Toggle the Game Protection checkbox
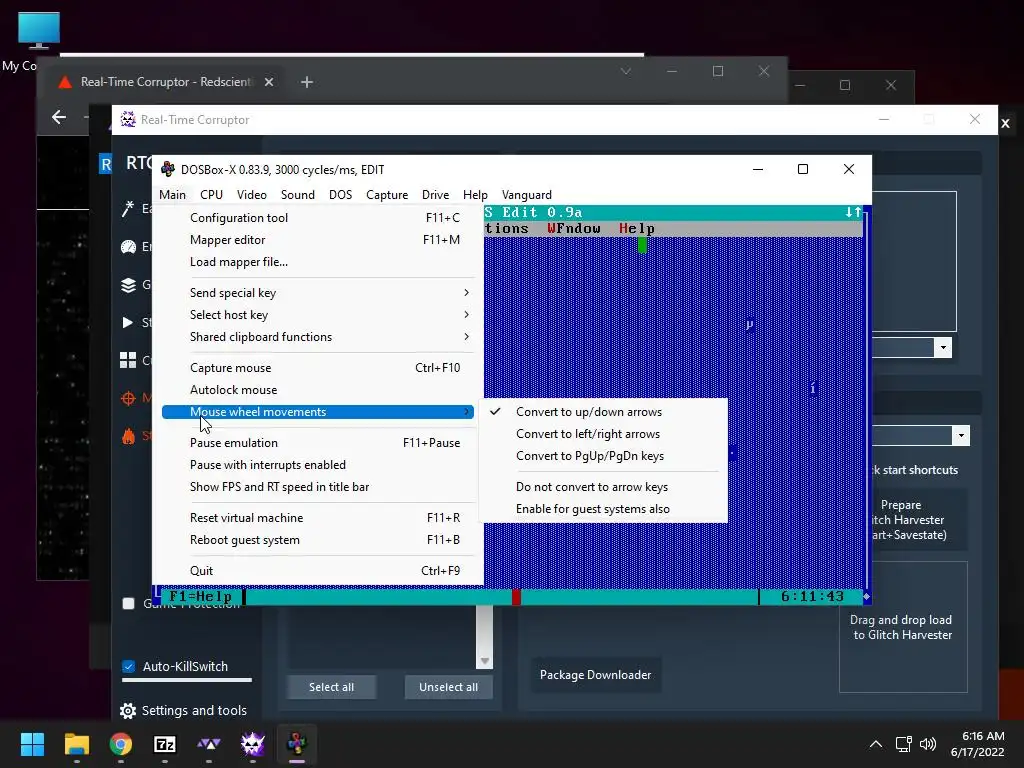The image size is (1024, 768). (x=129, y=603)
